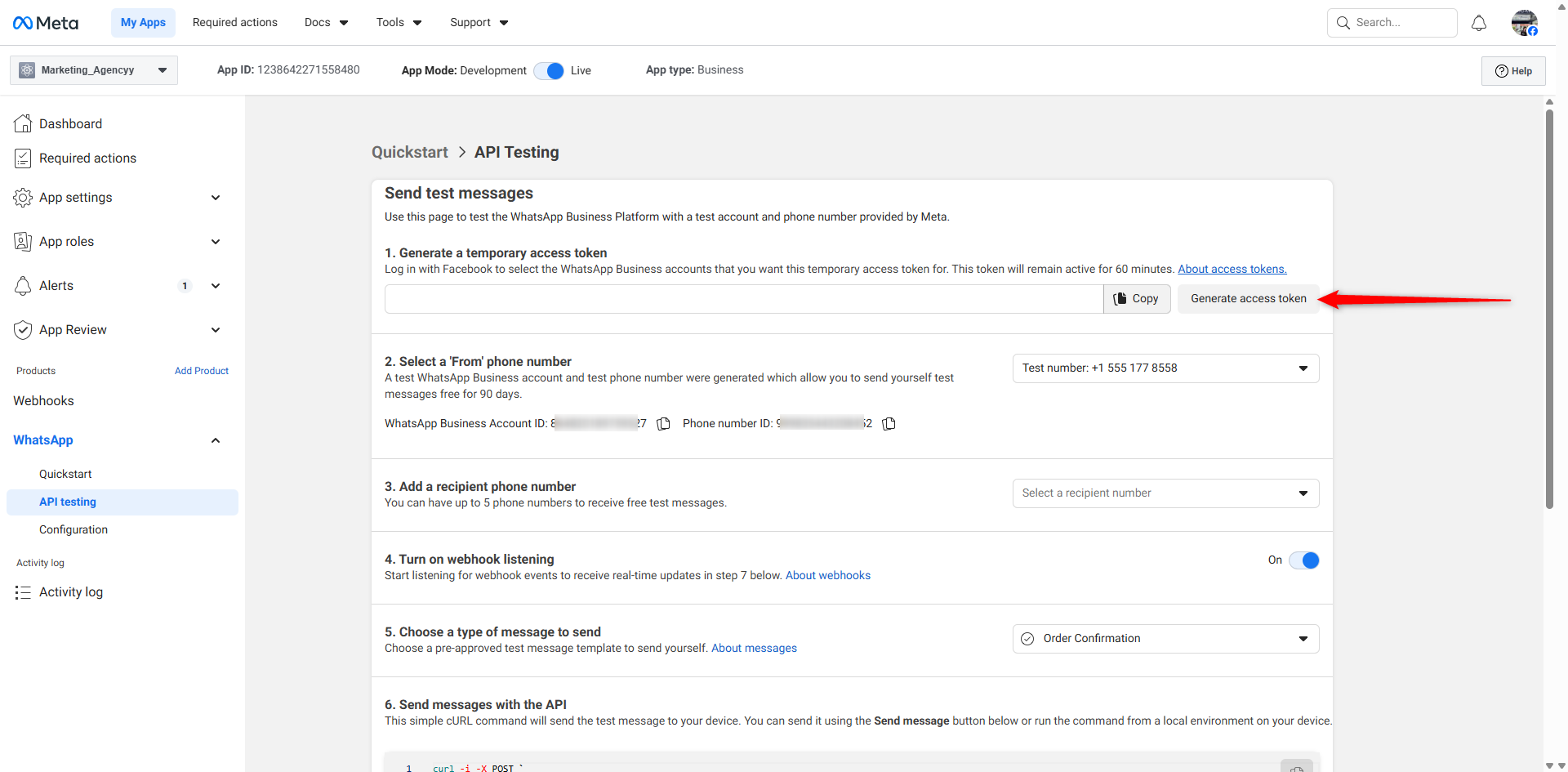This screenshot has height=772, width=1568.
Task: Toggle App Mode to Live
Action: 549,71
